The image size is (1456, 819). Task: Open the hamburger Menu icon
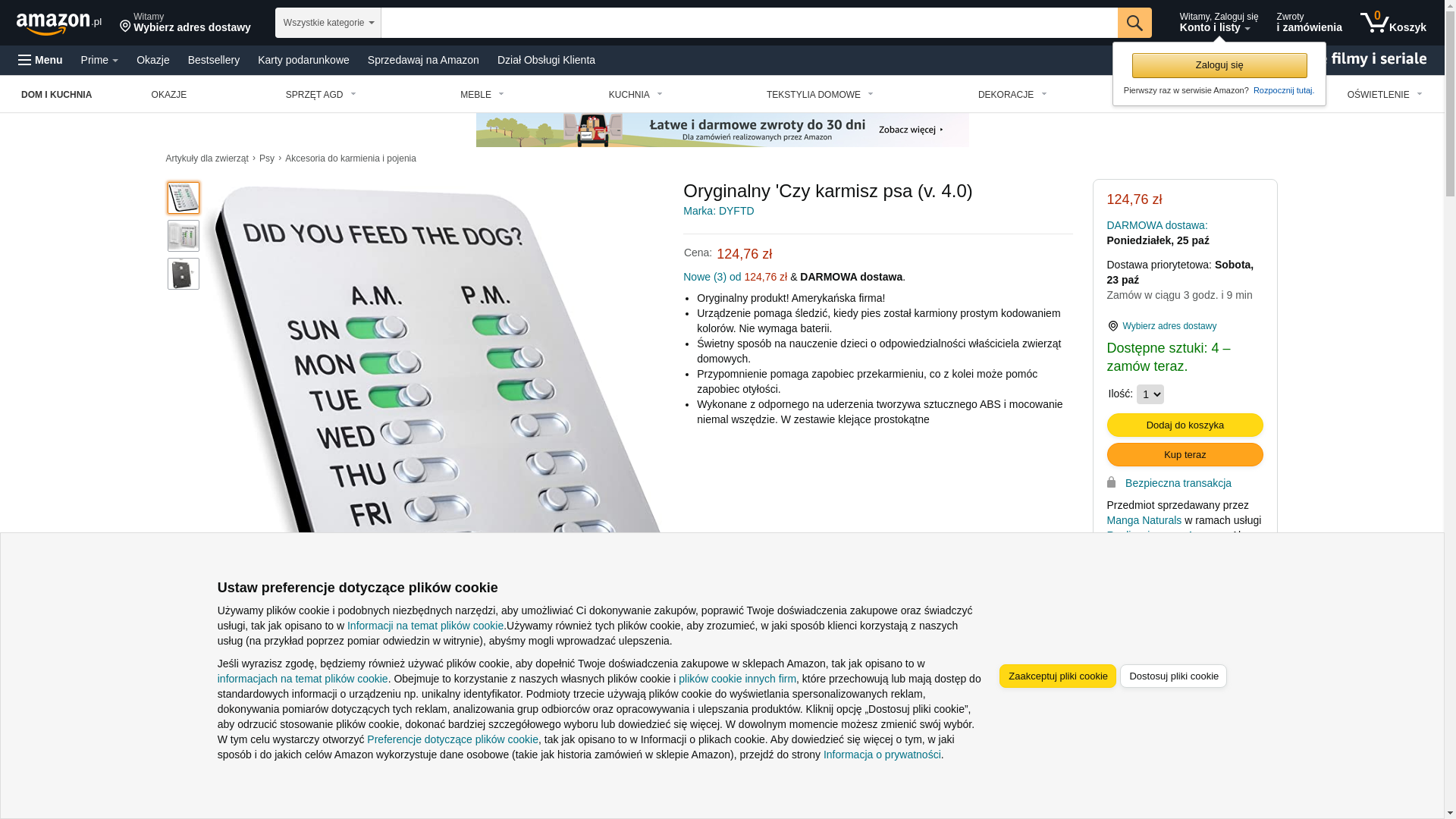[25, 60]
